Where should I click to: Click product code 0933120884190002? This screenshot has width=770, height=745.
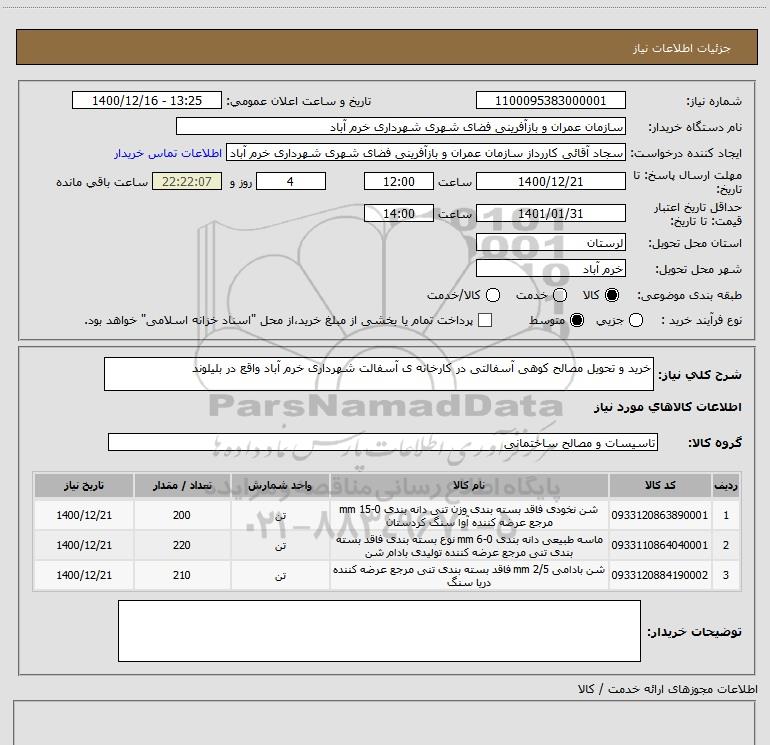click(x=660, y=575)
